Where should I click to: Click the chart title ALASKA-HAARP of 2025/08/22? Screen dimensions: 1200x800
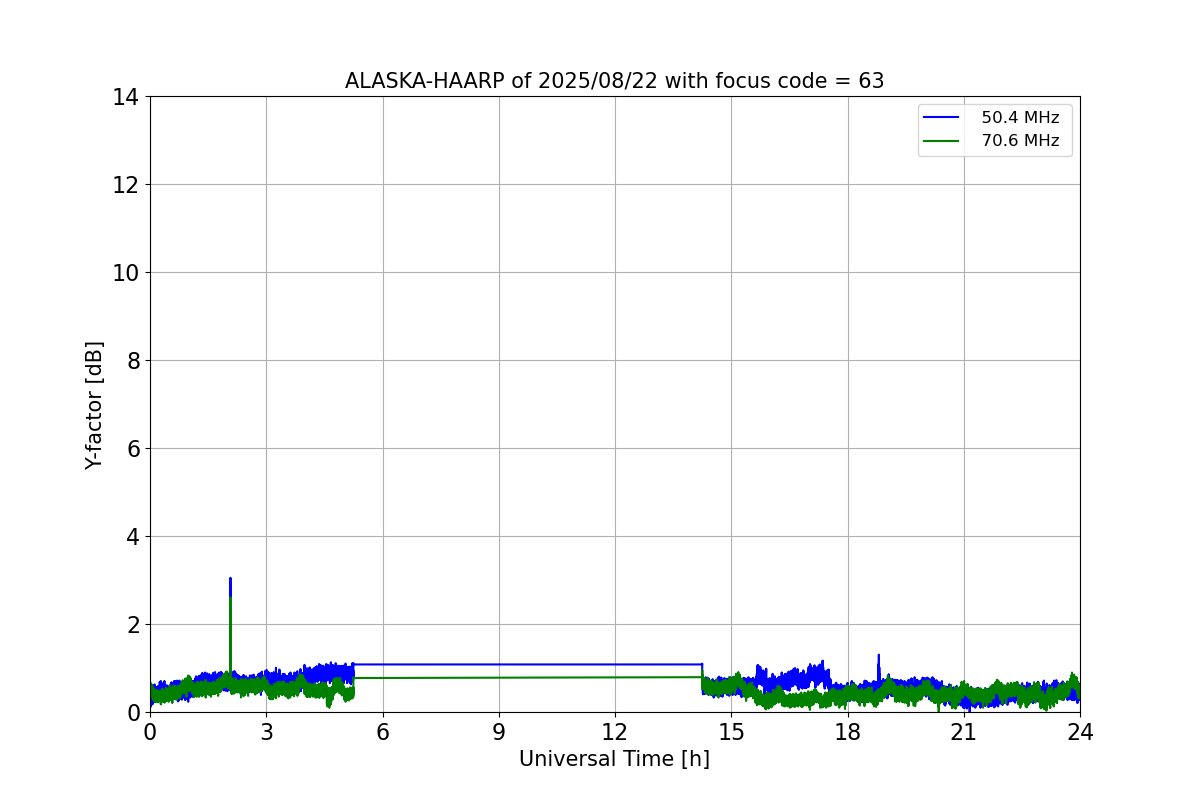tap(614, 81)
